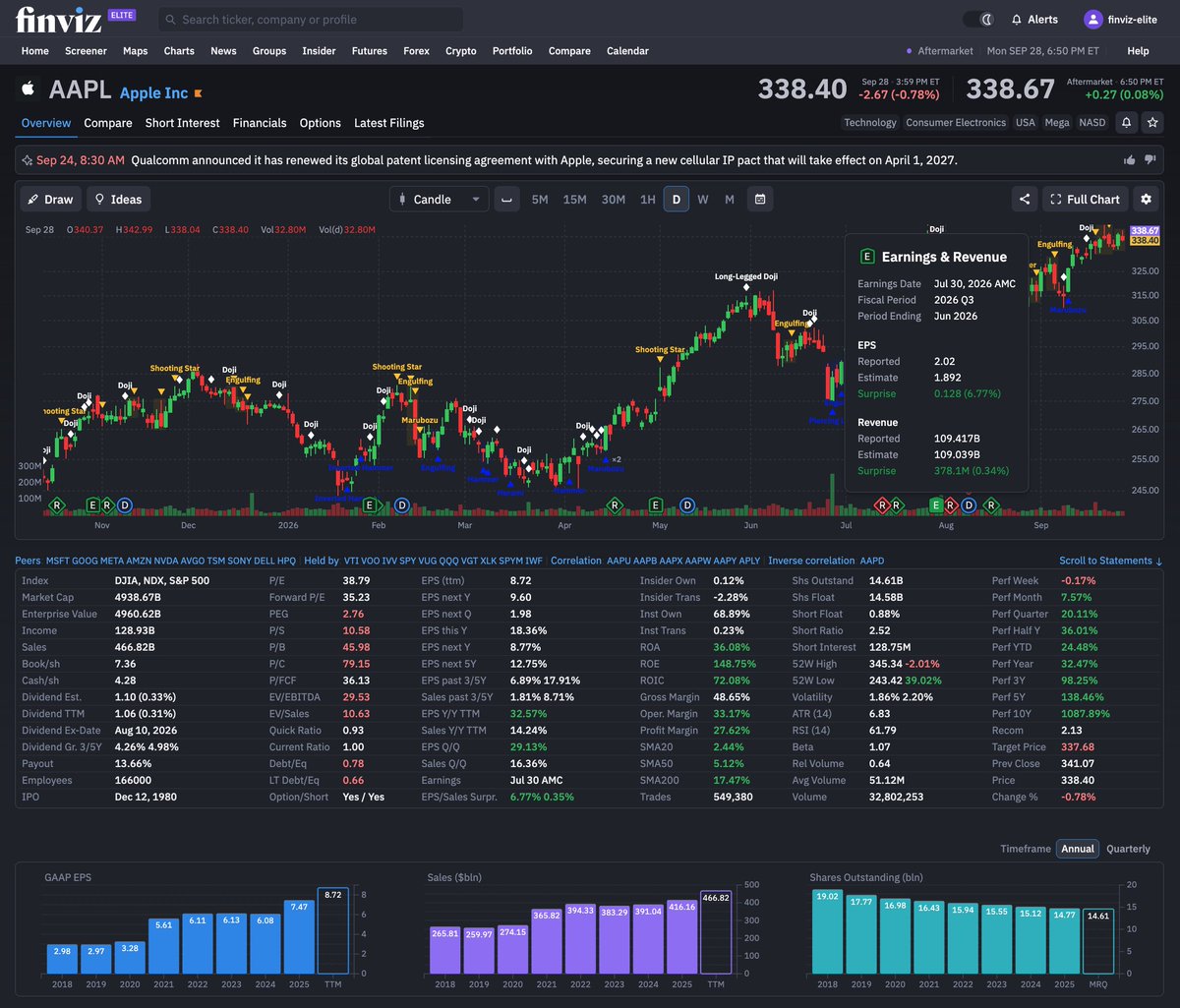Click the Long-Legged Doji pattern label

pos(746,277)
